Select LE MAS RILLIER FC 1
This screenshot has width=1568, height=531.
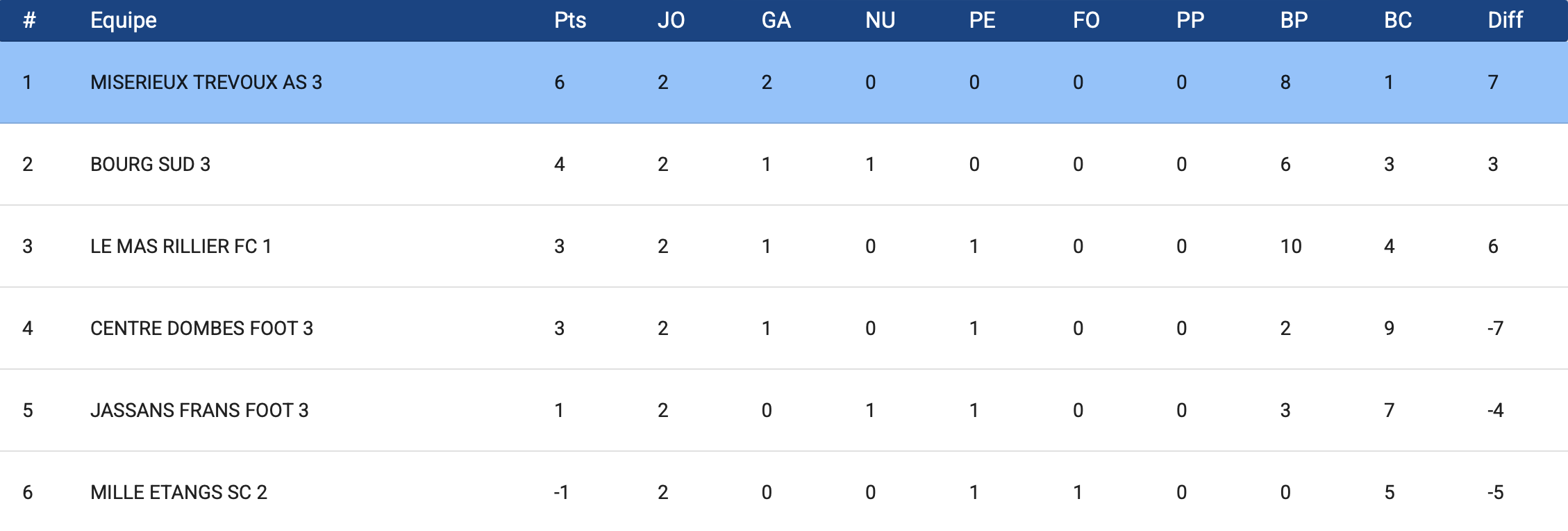[181, 246]
